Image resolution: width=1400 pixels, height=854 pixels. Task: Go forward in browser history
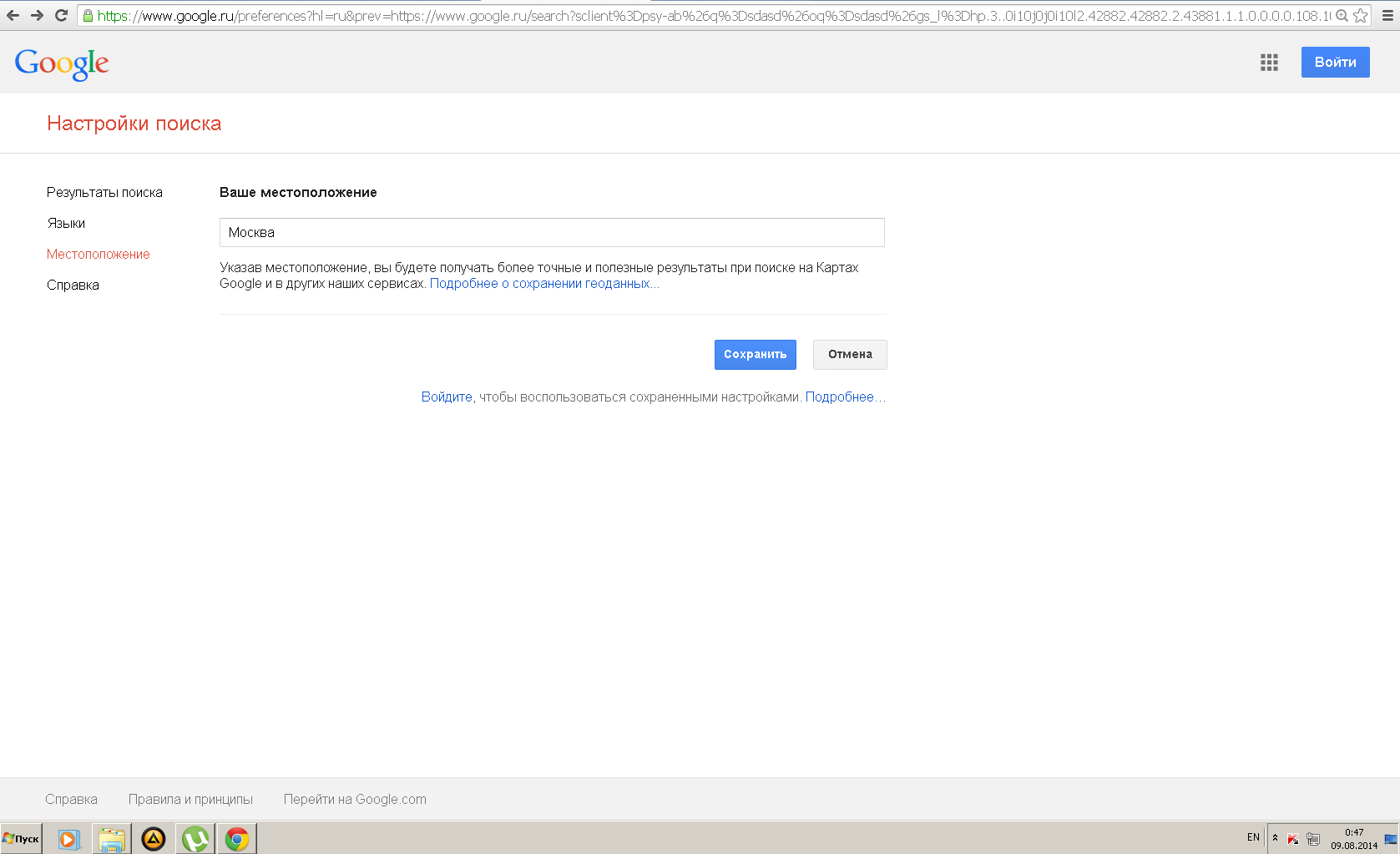pos(37,15)
